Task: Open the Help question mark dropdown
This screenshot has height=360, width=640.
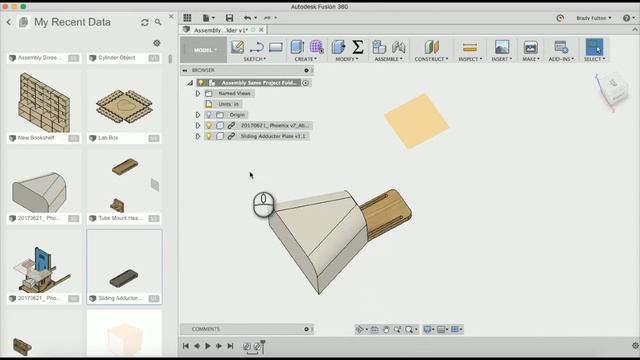Action: point(629,18)
